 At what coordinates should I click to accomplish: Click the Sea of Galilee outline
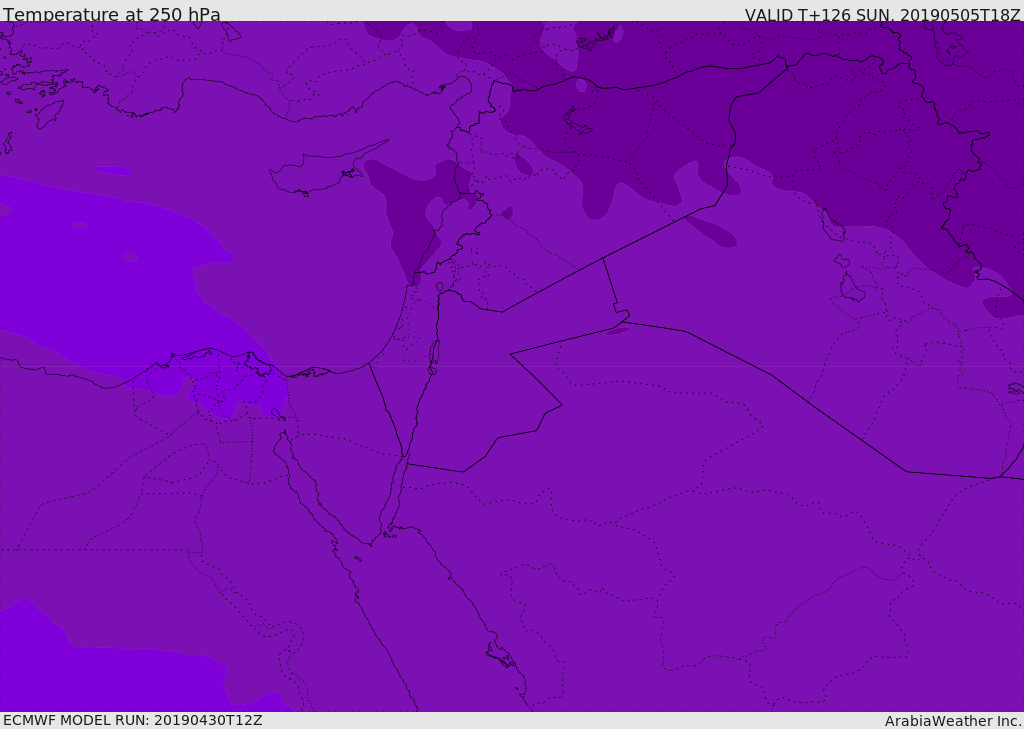pos(440,287)
